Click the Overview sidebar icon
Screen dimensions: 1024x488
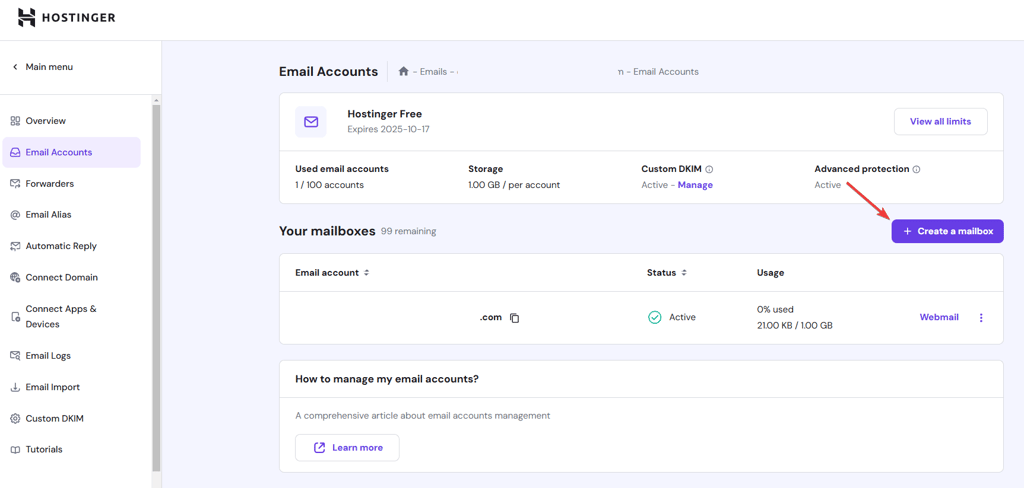pyautogui.click(x=15, y=121)
